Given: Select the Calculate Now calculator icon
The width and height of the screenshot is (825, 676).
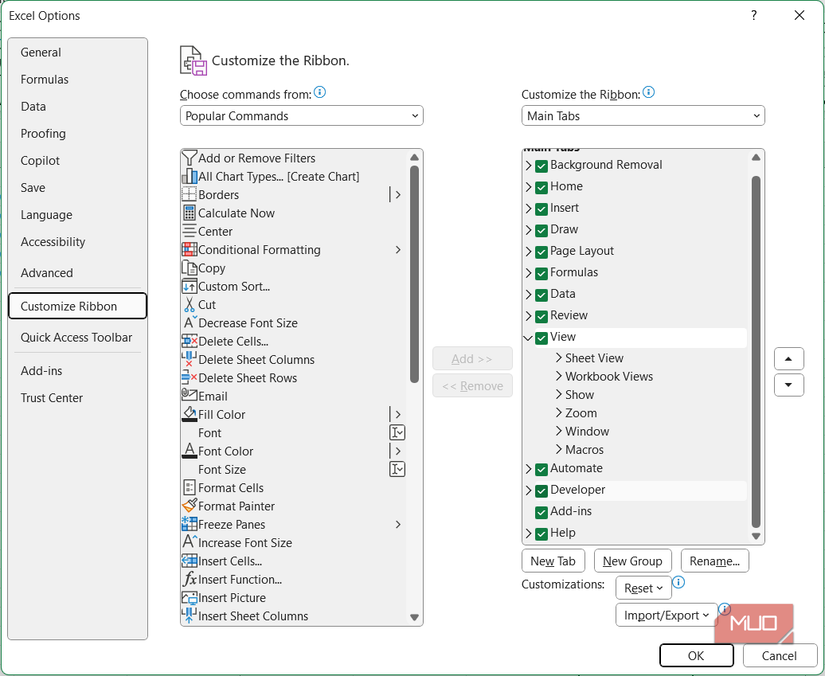Looking at the screenshot, I should pos(189,213).
